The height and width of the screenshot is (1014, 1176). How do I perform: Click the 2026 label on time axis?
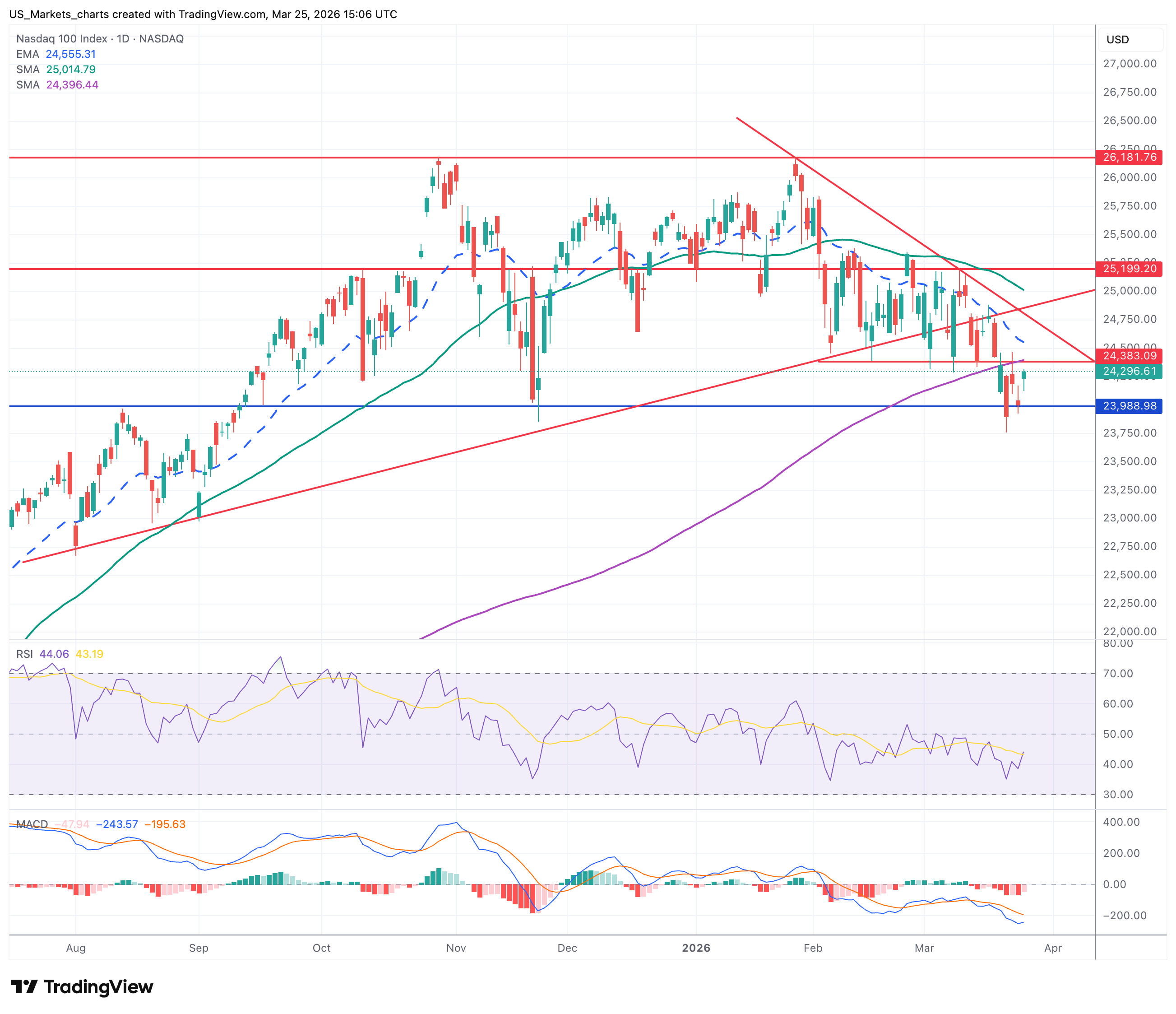(696, 948)
